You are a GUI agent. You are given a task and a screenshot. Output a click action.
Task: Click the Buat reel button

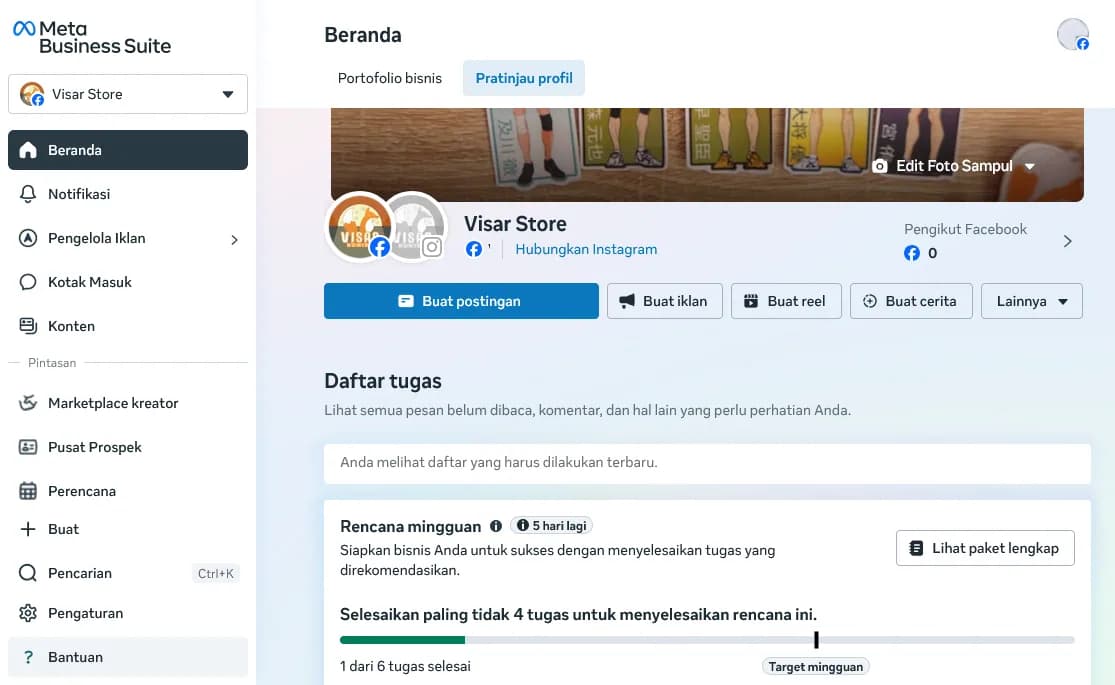(786, 301)
